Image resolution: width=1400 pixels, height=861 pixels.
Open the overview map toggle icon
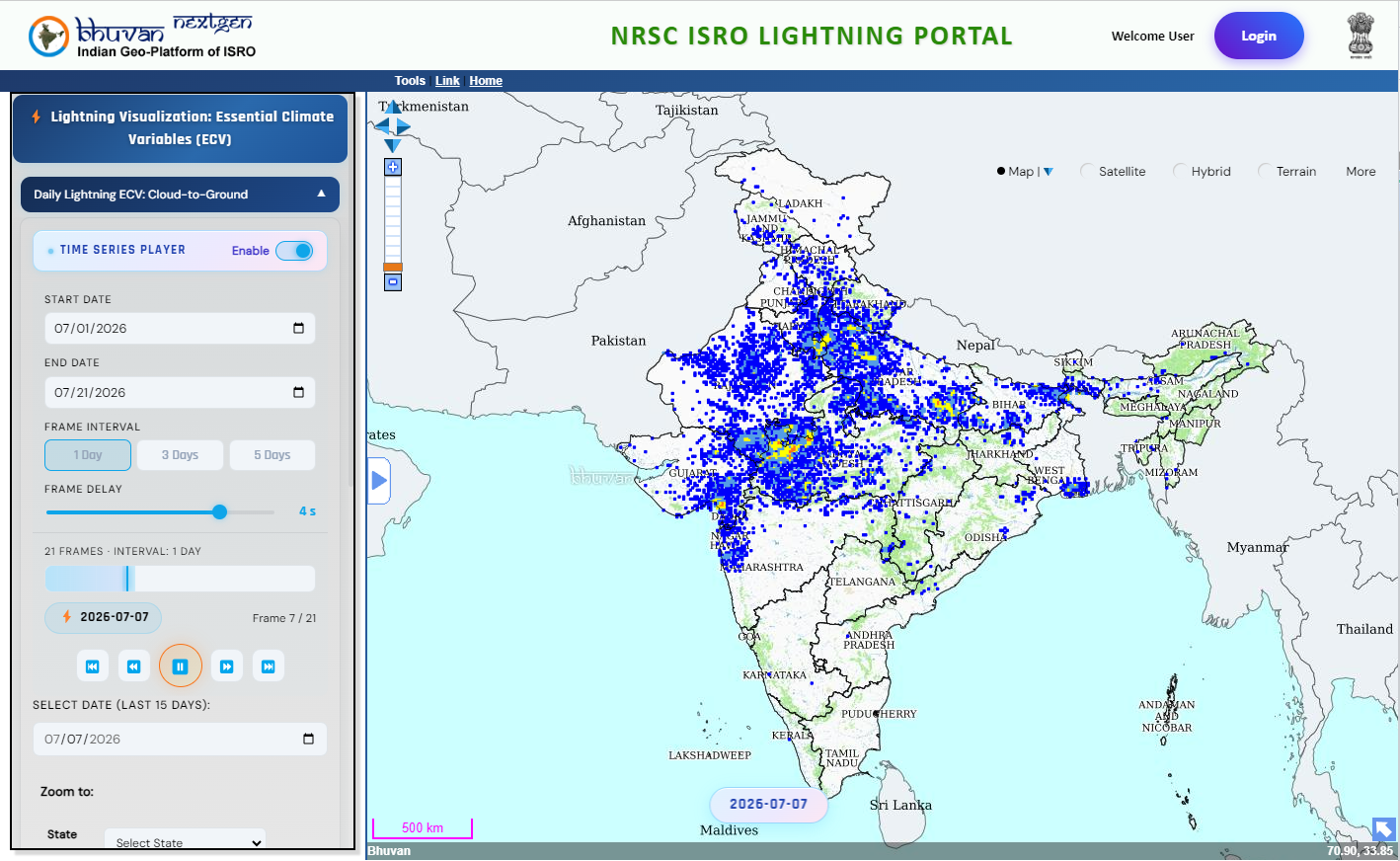click(1384, 829)
